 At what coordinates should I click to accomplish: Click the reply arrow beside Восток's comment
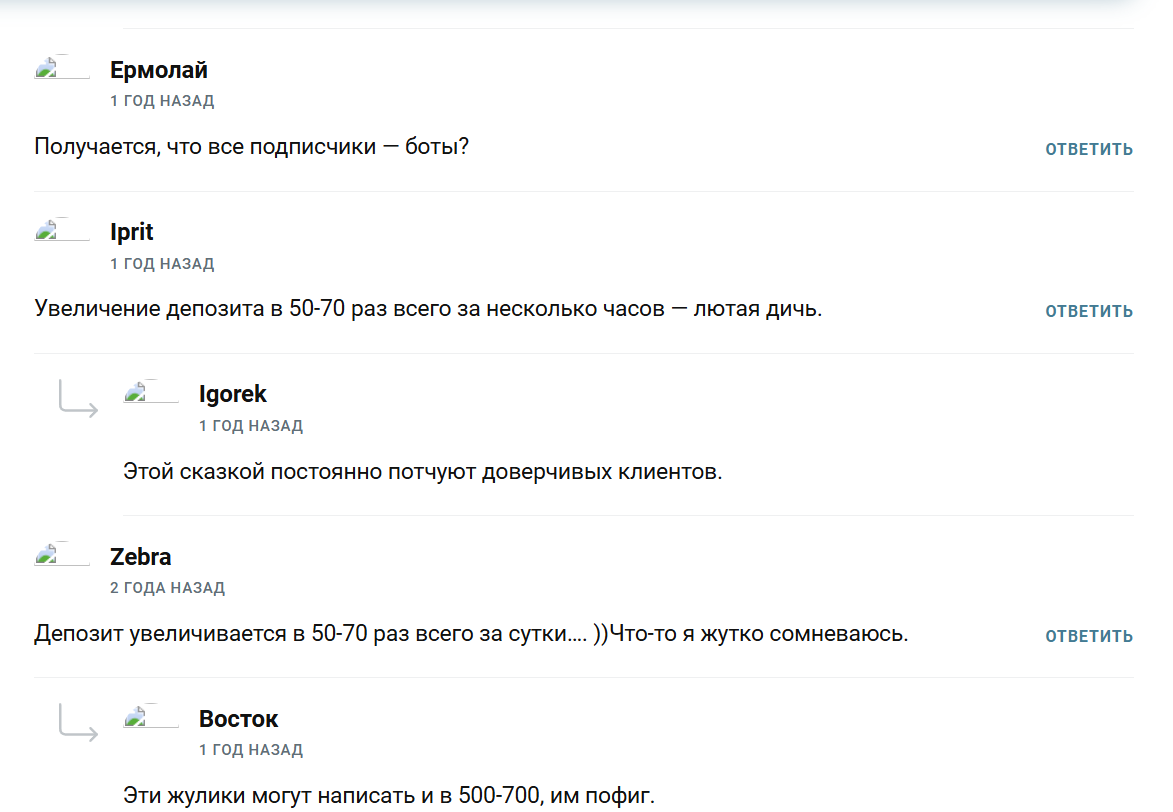78,722
